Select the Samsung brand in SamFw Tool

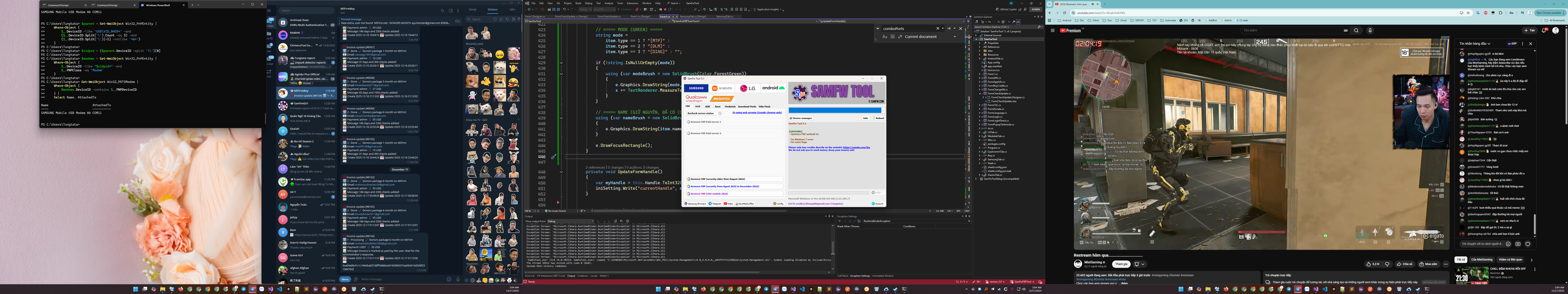coord(696,88)
